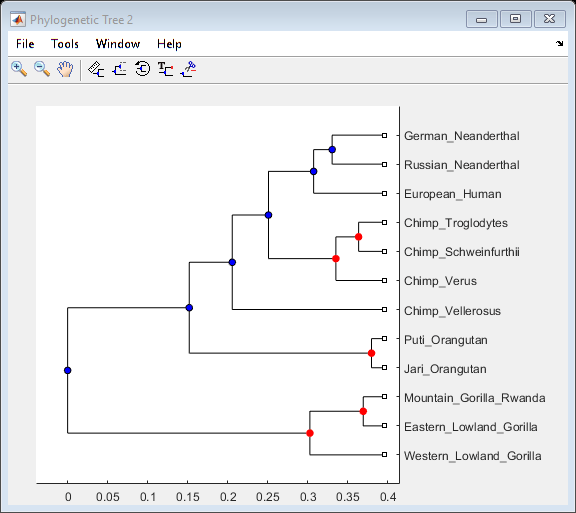Viewport: 576px width, 513px height.
Task: Click the leaf square marker for Western_Lowland_Gorilla
Action: (x=384, y=455)
